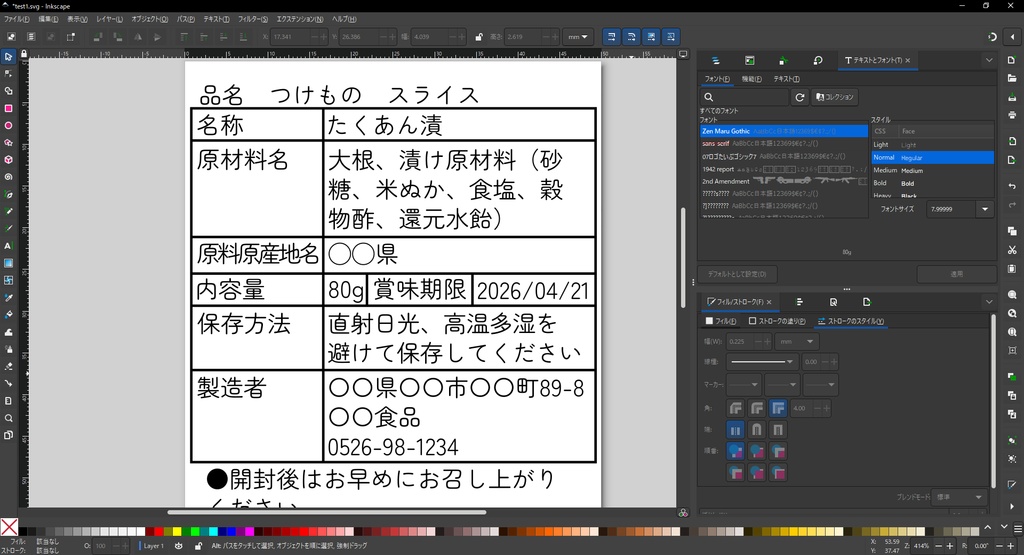Toggle scale rounded corners with rectangles

coord(631,37)
